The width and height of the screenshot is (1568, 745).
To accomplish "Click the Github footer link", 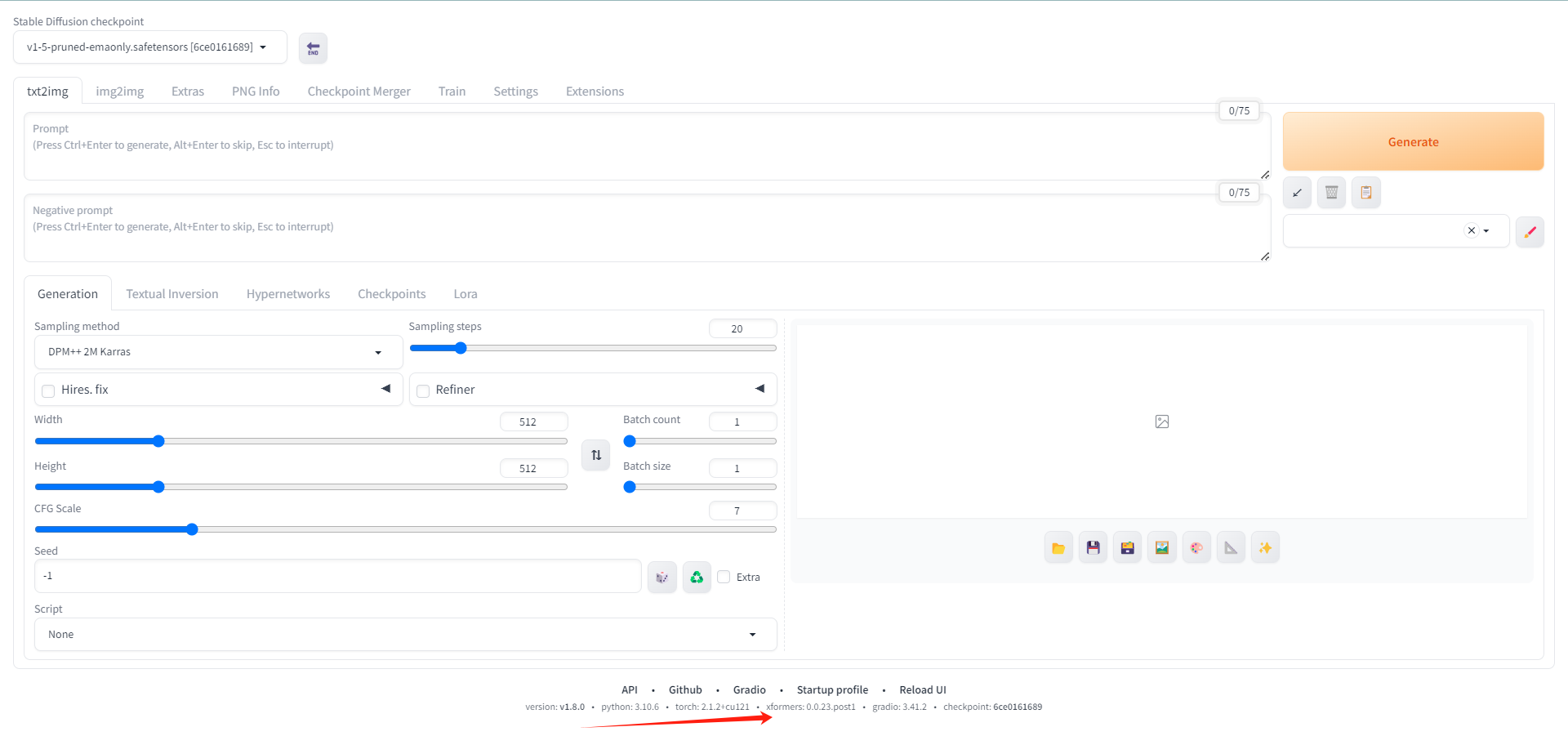I will pos(685,690).
